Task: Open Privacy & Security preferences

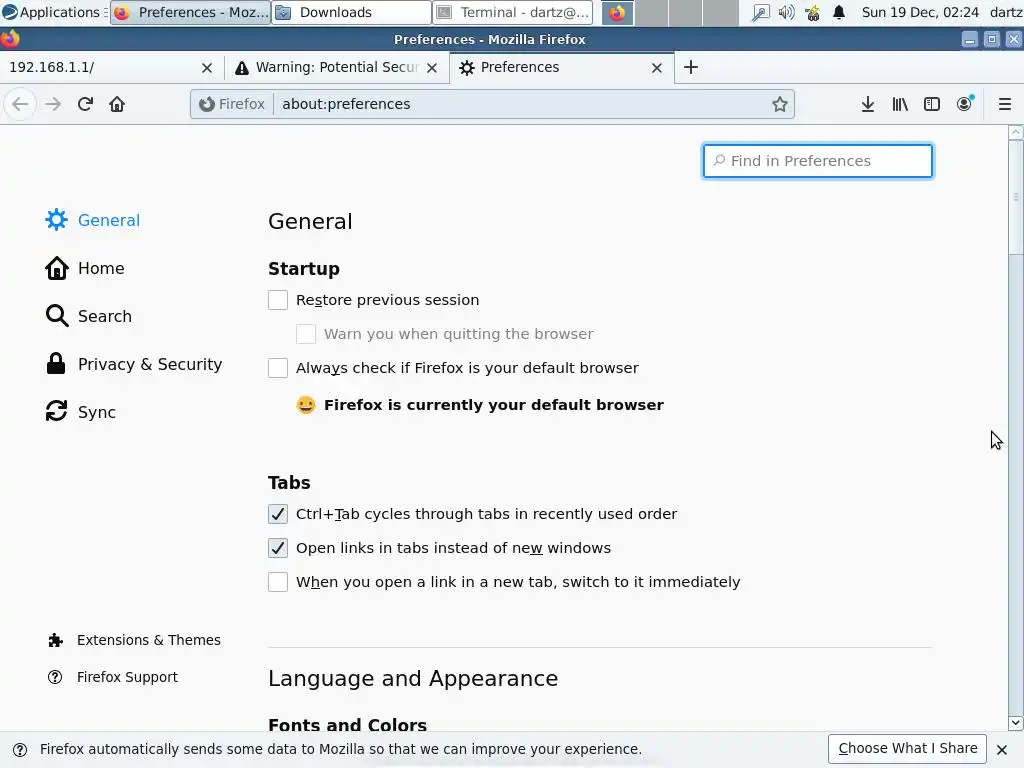Action: (x=134, y=364)
